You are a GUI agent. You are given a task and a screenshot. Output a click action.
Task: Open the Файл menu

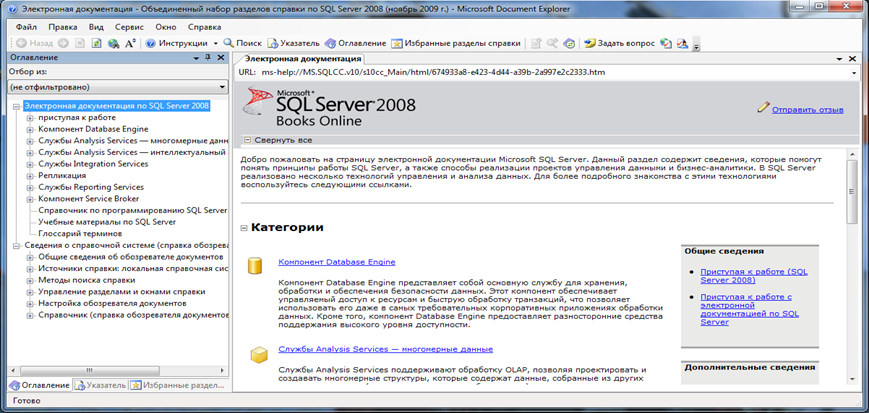[26, 27]
